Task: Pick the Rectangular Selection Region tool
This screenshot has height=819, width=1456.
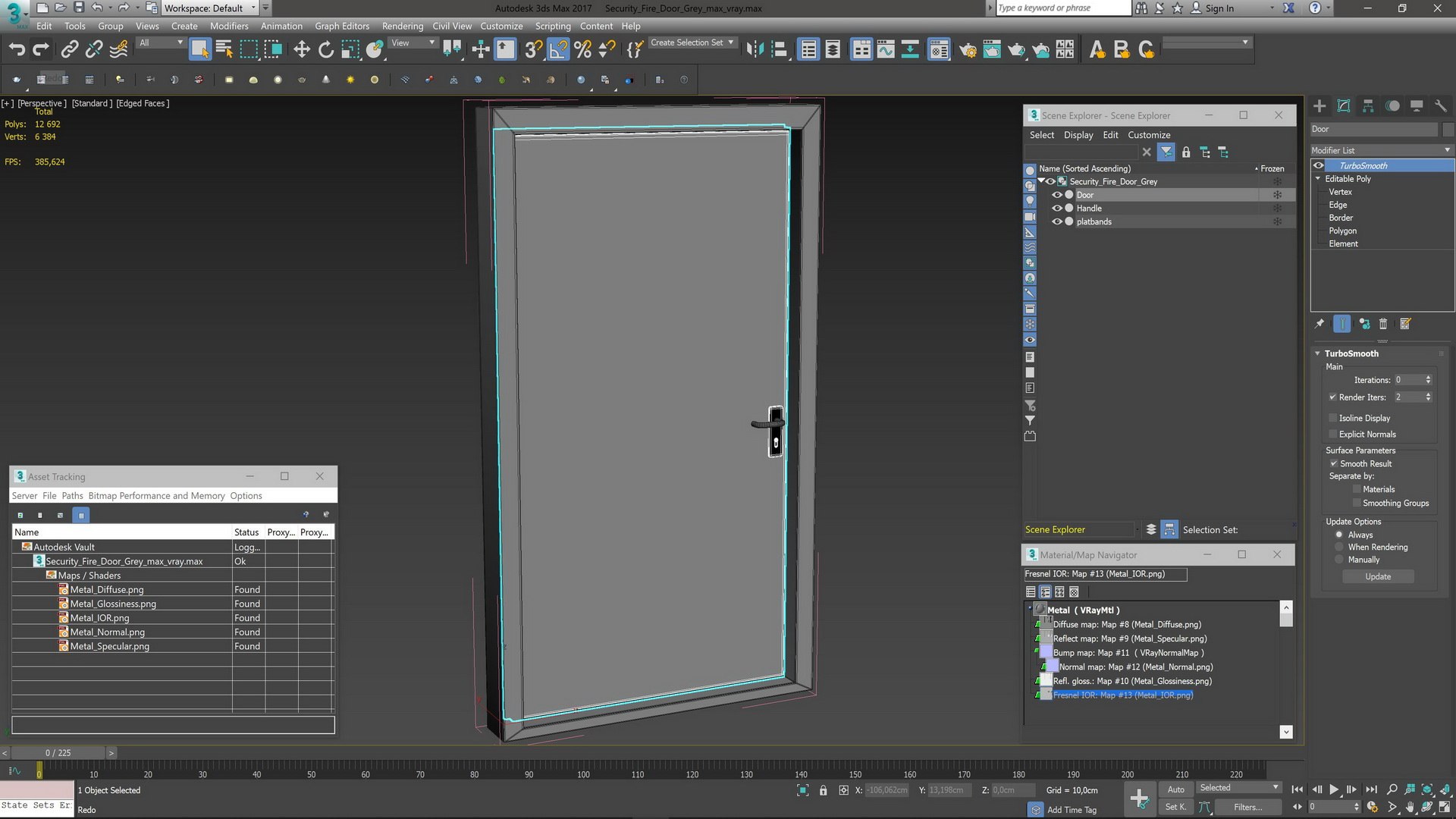Action: pyautogui.click(x=249, y=50)
